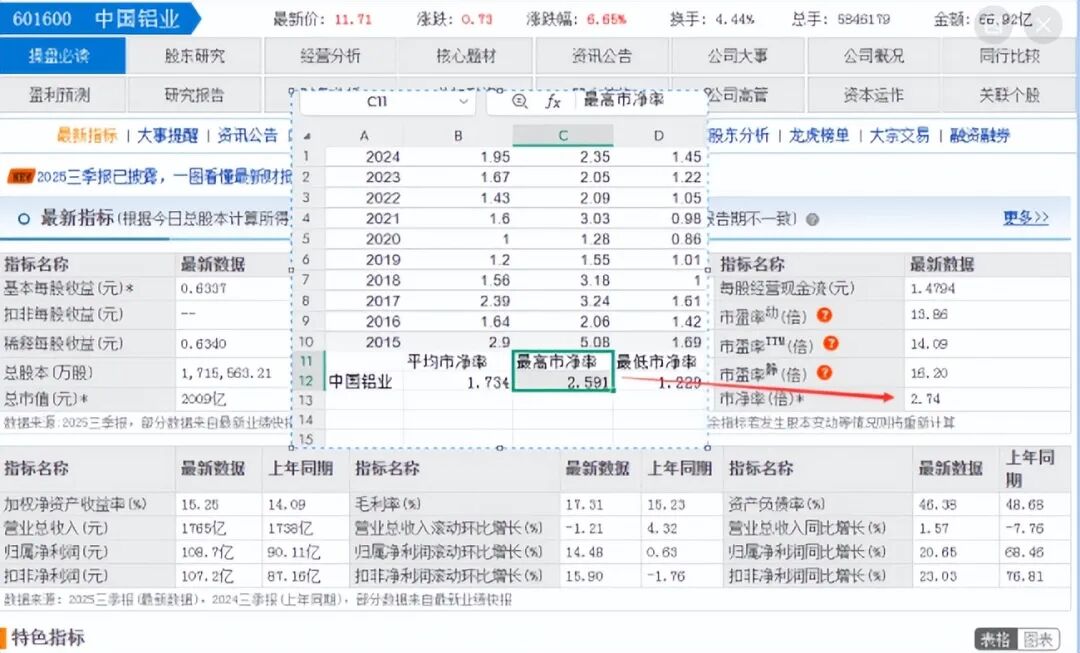The width and height of the screenshot is (1080, 653).
Task: Click the 融资融券 link
Action: point(979,135)
